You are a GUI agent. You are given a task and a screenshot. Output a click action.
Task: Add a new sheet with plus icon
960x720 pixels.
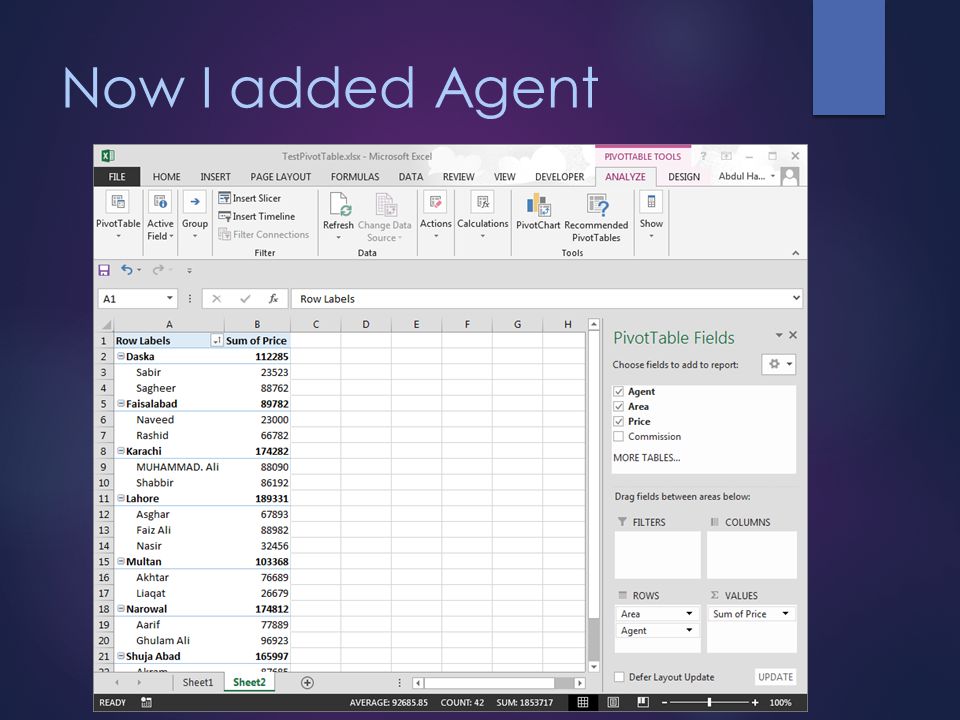pos(307,683)
